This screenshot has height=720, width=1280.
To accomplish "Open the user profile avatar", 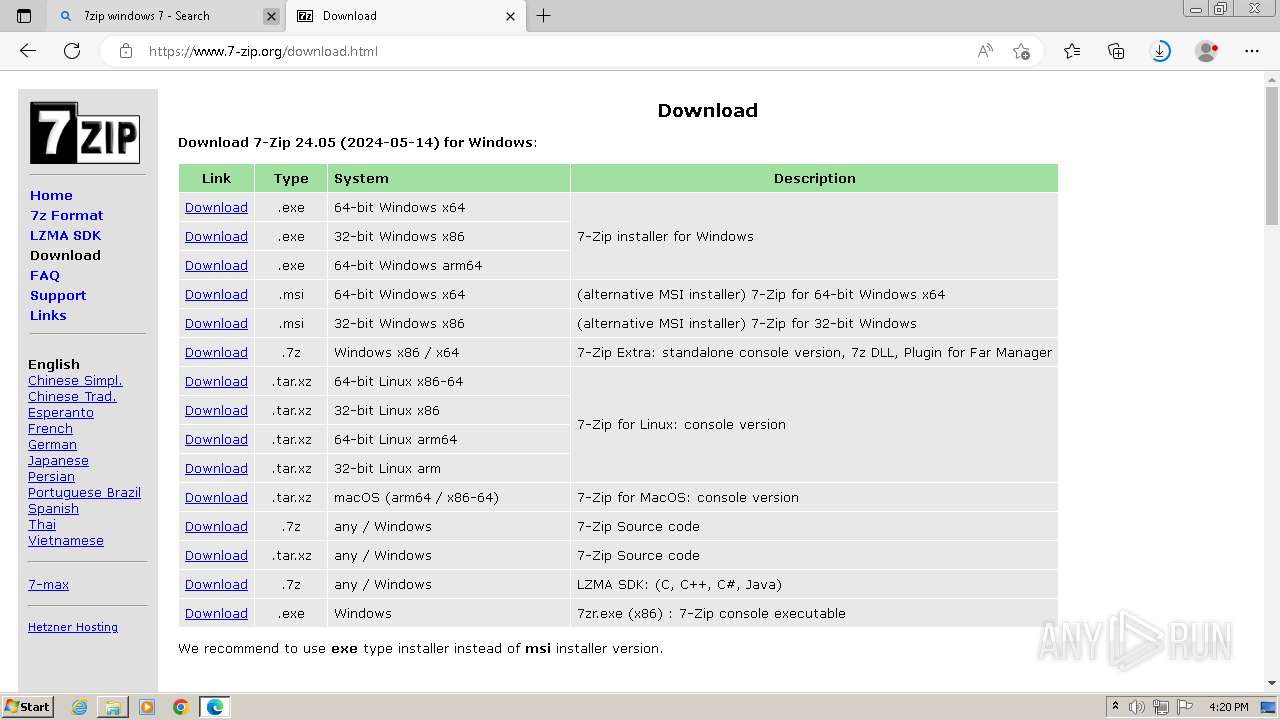I will tap(1207, 51).
